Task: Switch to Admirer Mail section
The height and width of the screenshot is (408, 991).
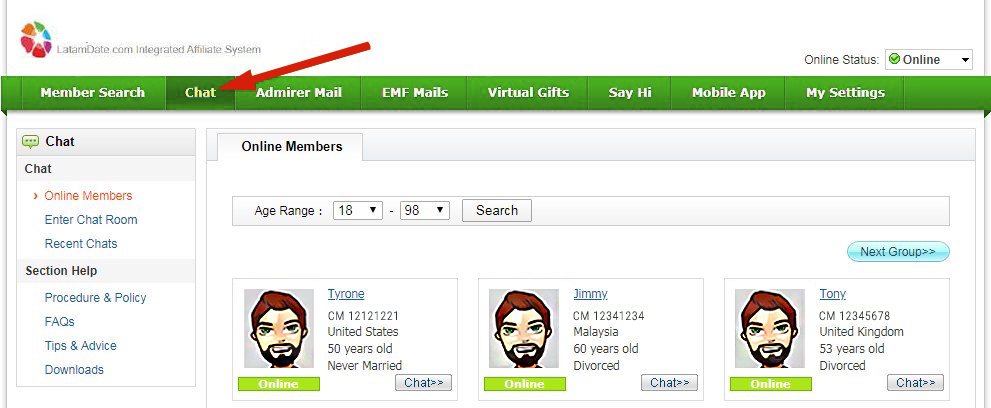Action: point(298,92)
